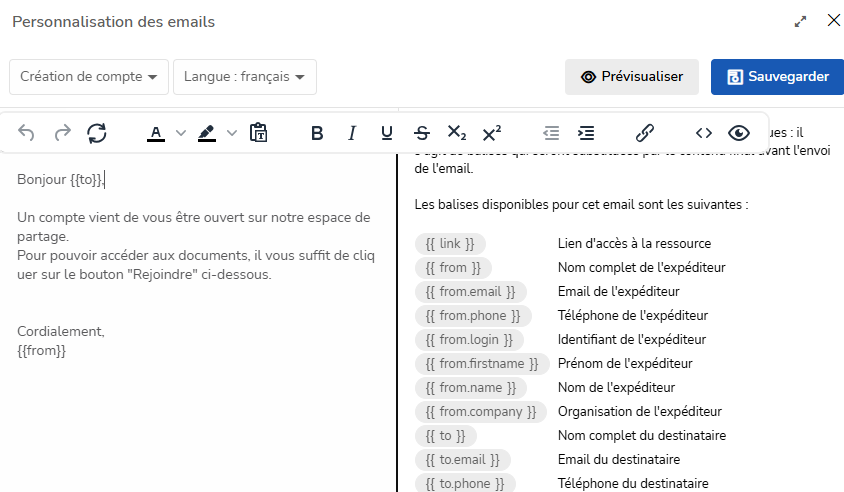Open the source code view icon

[x=704, y=133]
